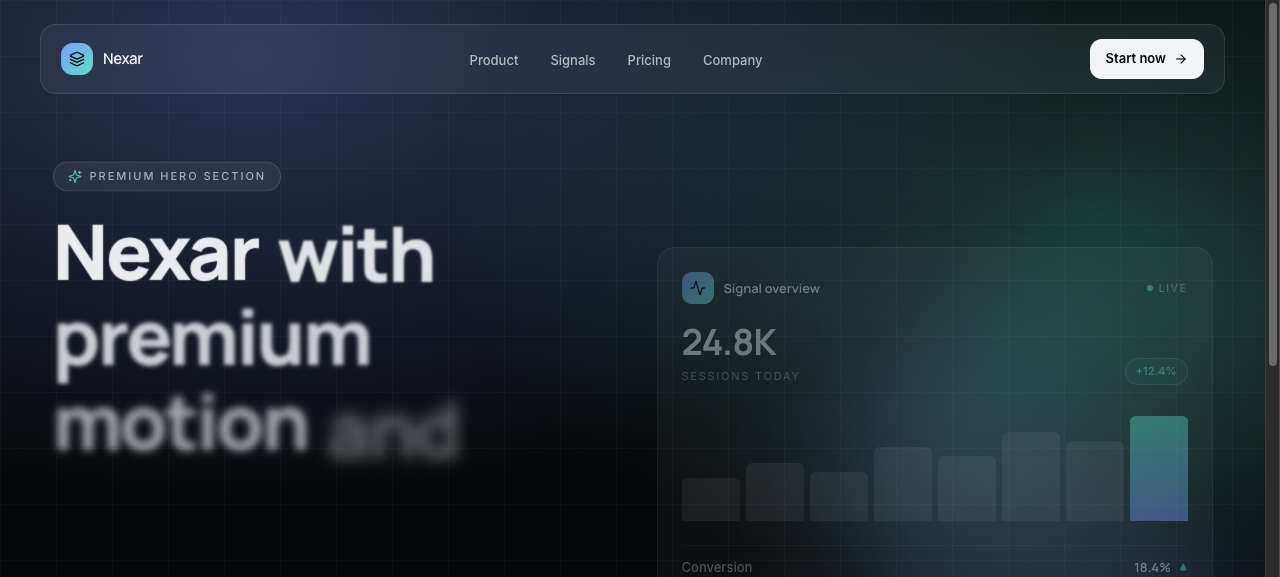Click the Nexar with headline text

click(x=245, y=254)
